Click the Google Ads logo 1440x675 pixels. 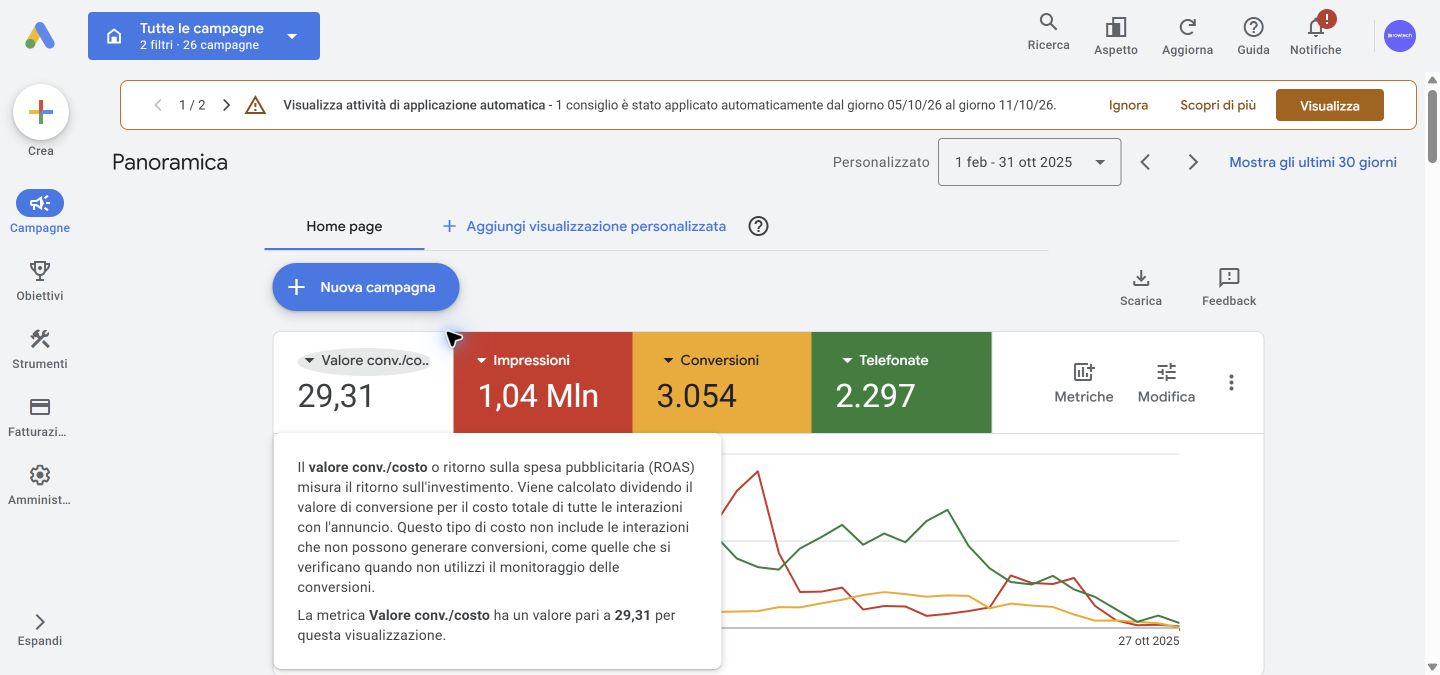pos(40,36)
